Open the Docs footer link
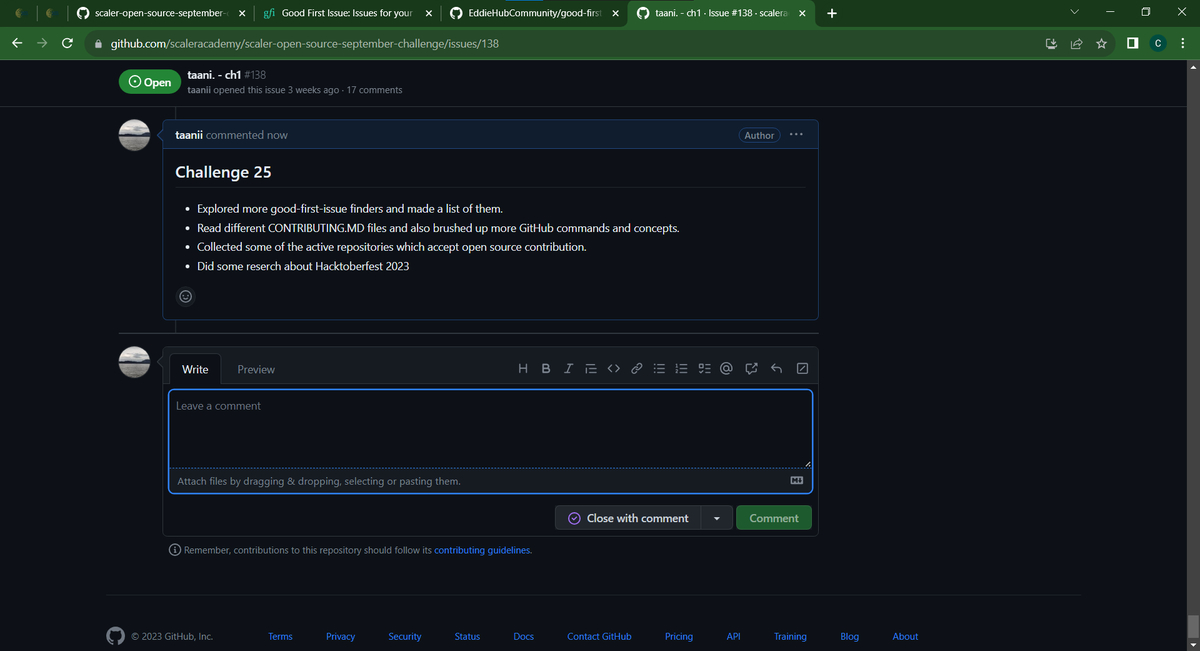1200x651 pixels. [x=524, y=636]
